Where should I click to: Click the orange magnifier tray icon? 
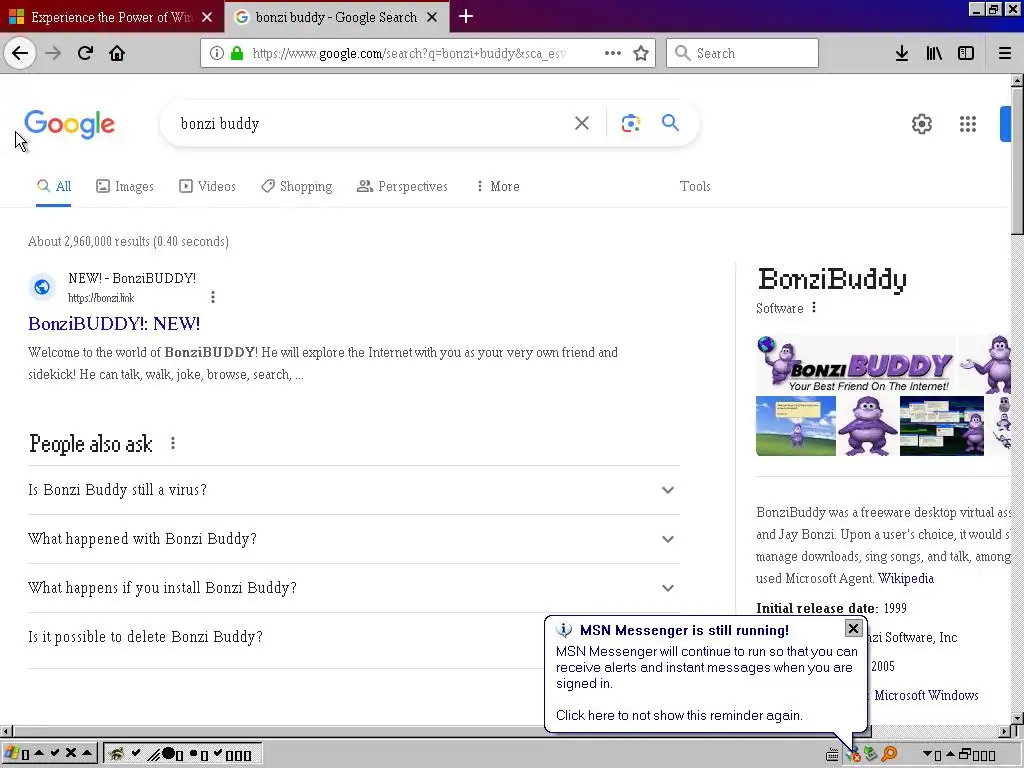(889, 754)
